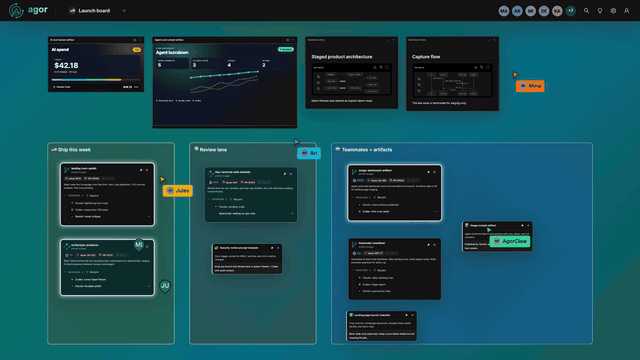640x360 pixels.
Task: Open Gemini visual critique session
Action: click(x=87, y=216)
